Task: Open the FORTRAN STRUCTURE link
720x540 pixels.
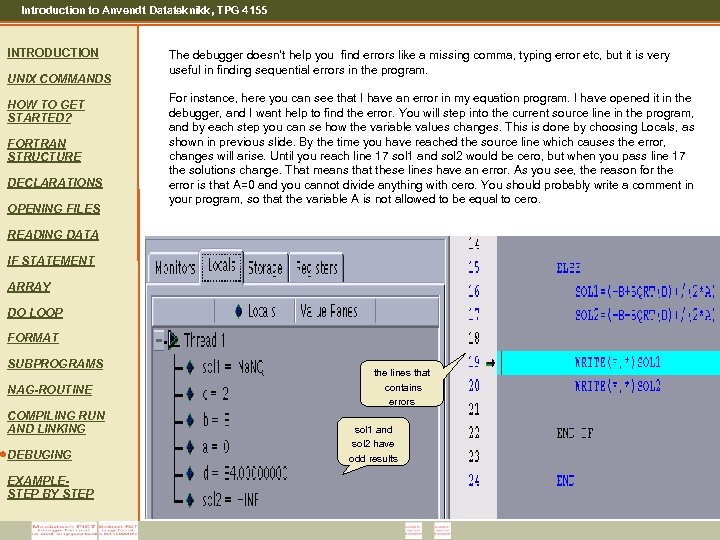Action: [x=45, y=150]
